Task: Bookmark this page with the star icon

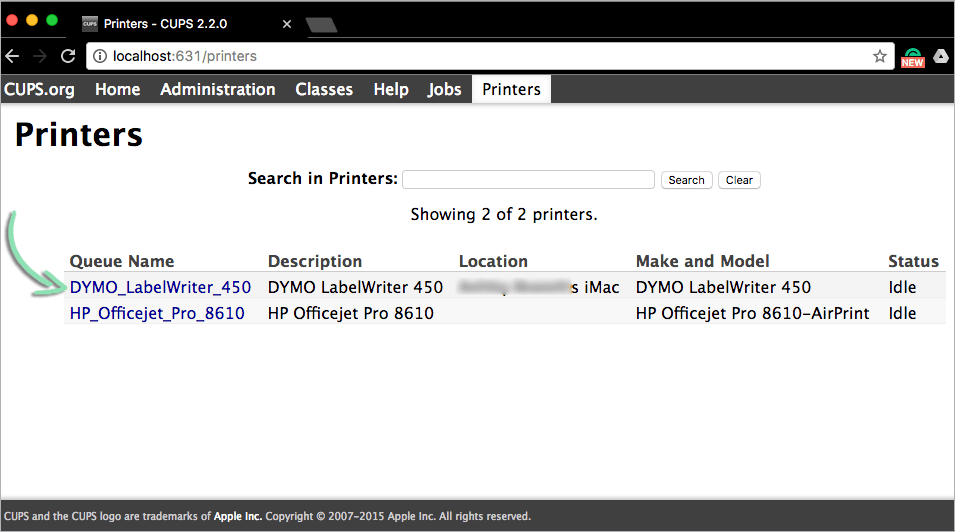Action: [879, 57]
